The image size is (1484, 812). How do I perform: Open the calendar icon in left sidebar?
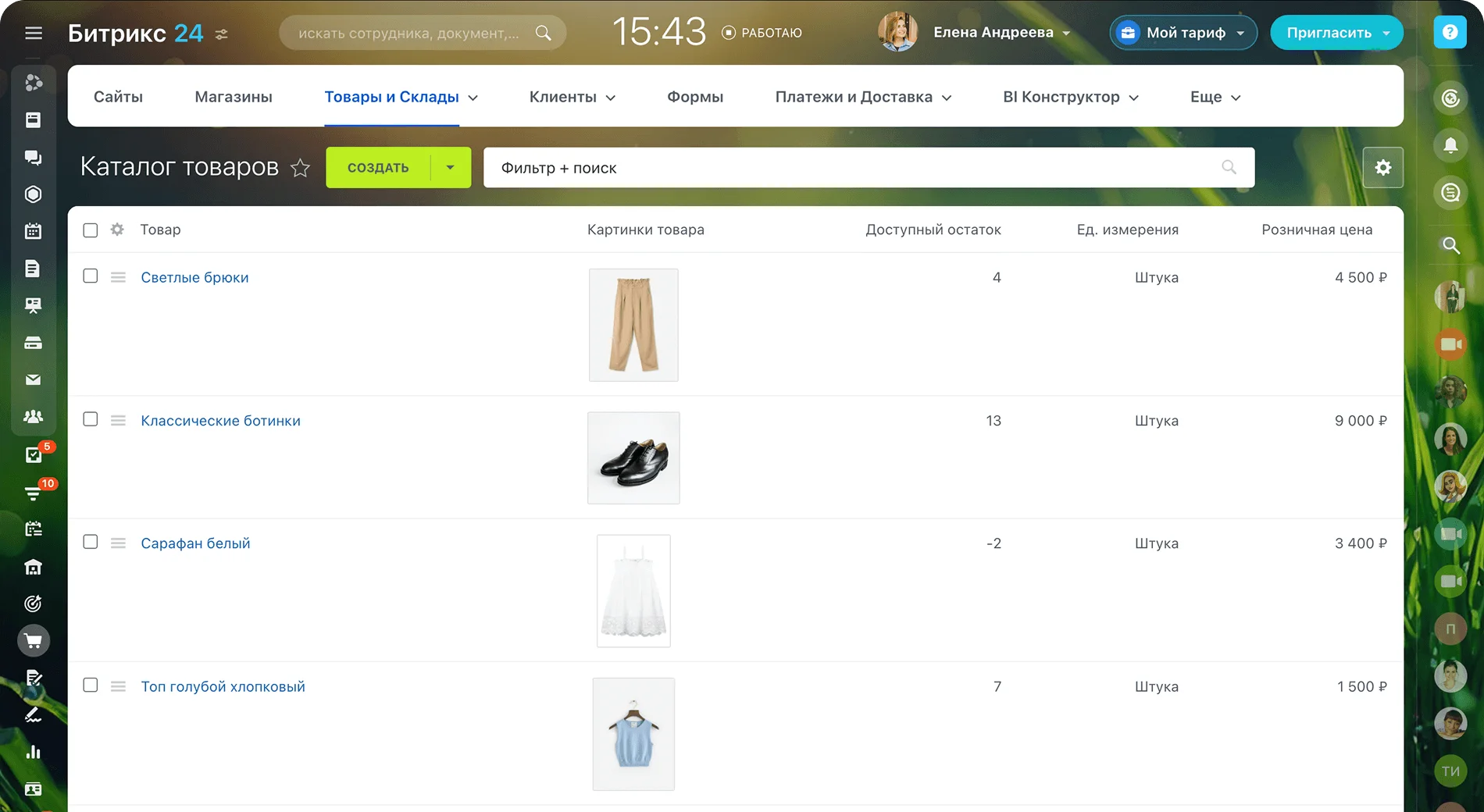click(33, 231)
